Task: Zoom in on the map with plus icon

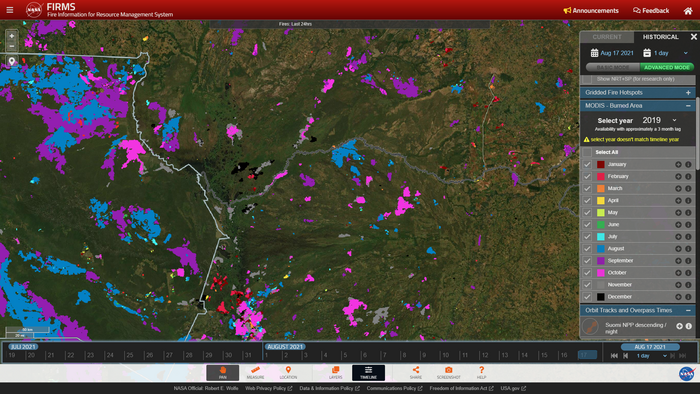Action: 12,36
